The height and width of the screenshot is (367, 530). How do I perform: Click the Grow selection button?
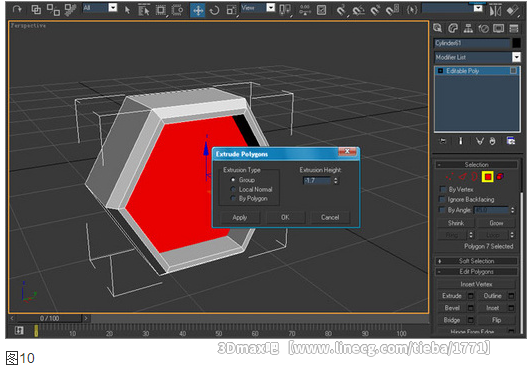pos(496,223)
